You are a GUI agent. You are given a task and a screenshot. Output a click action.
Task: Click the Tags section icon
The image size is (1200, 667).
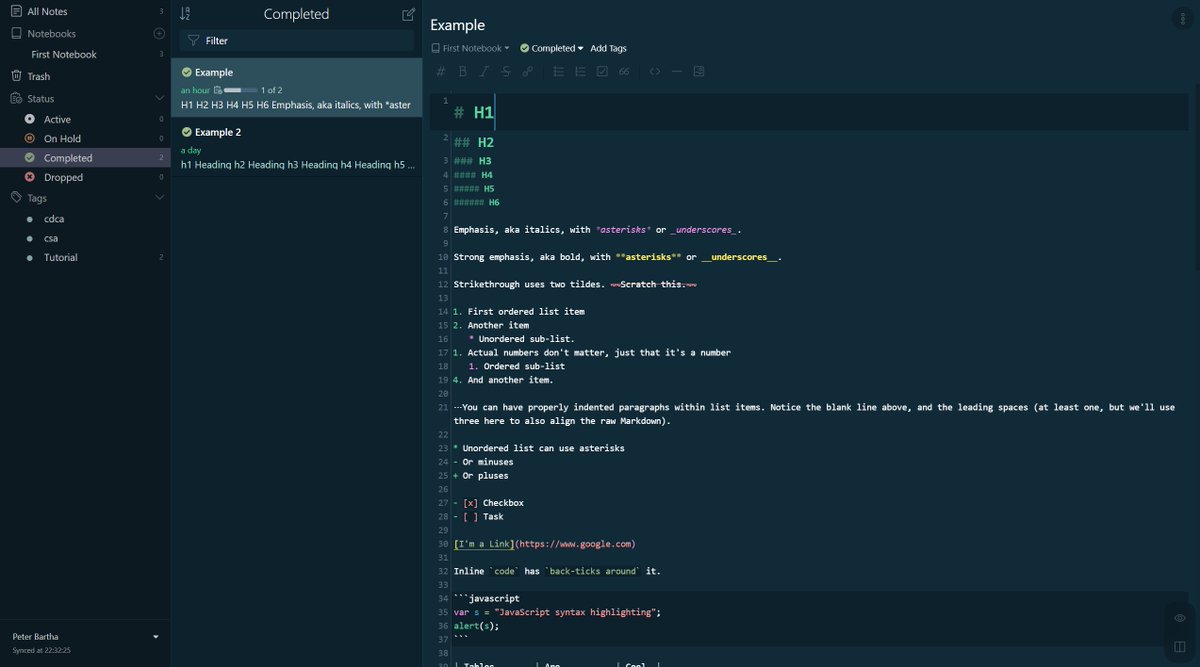pos(16,198)
